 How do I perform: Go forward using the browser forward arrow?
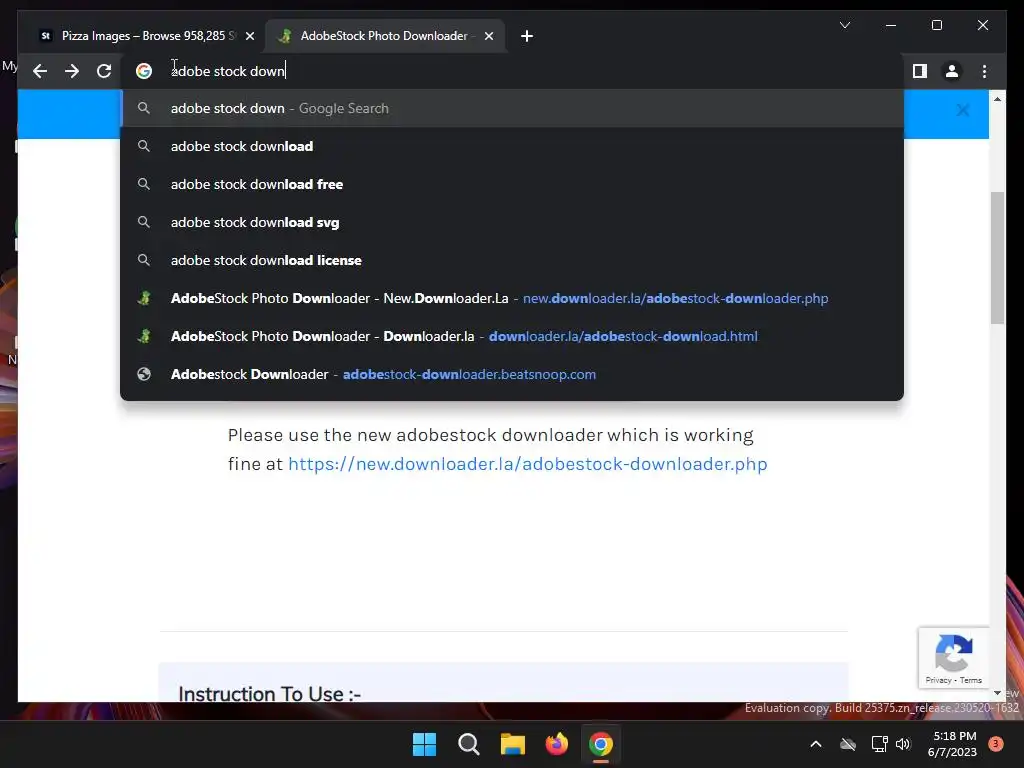[72, 71]
